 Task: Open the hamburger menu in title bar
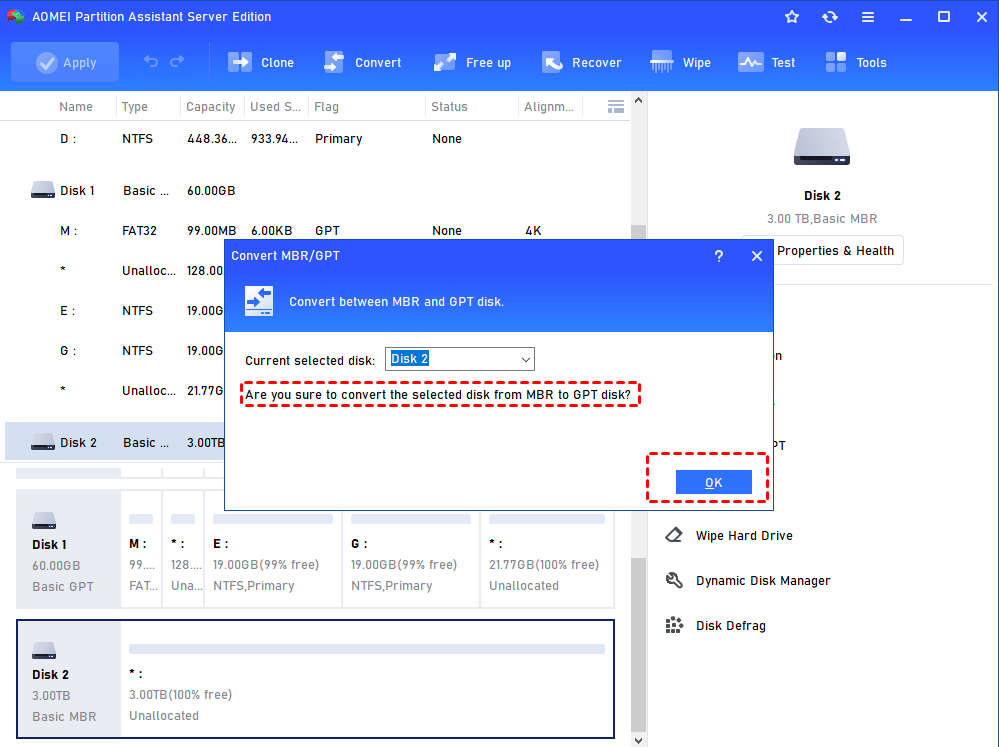(x=868, y=17)
